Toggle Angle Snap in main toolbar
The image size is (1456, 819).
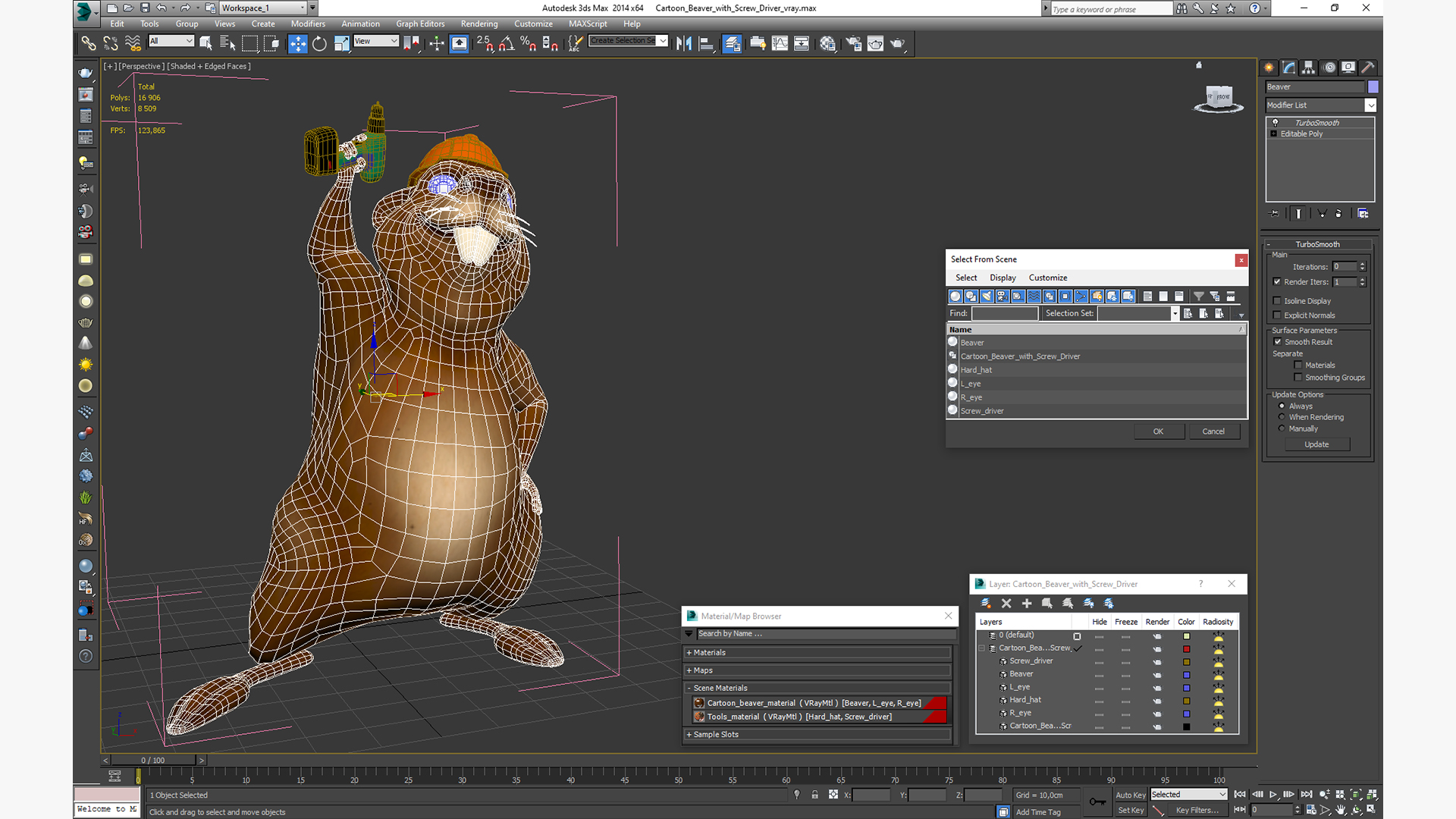point(507,44)
